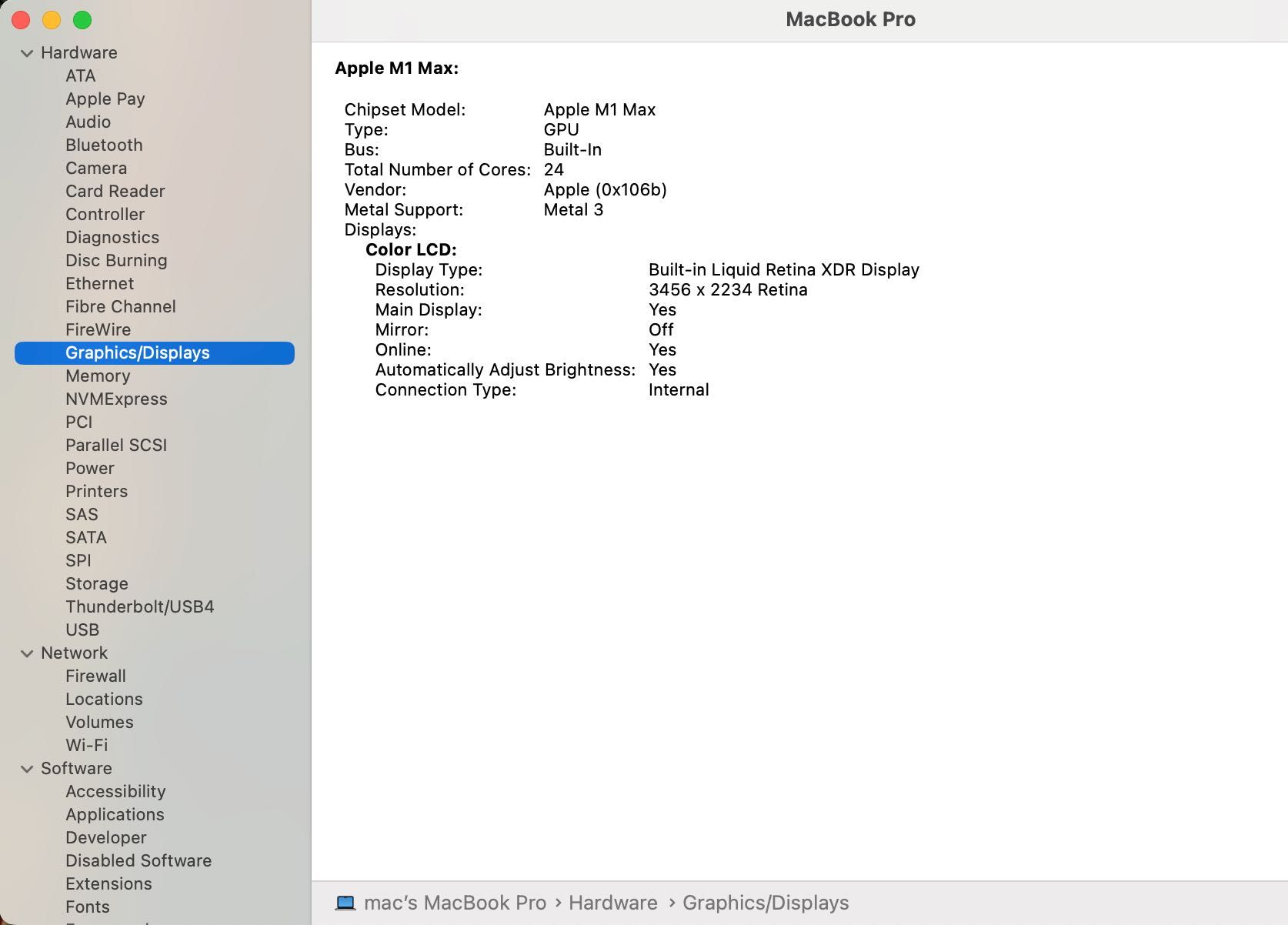The image size is (1288, 925).
Task: Open Applications under Software
Action: [115, 814]
